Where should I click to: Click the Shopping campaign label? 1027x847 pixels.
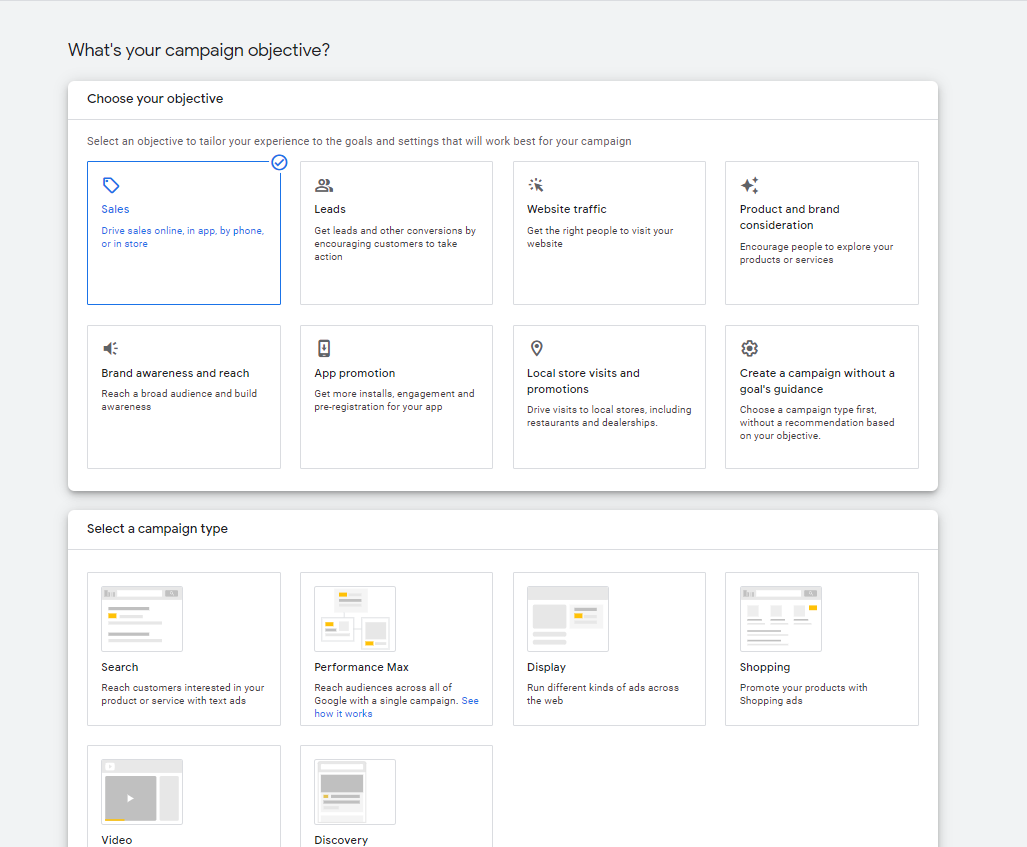coord(765,667)
